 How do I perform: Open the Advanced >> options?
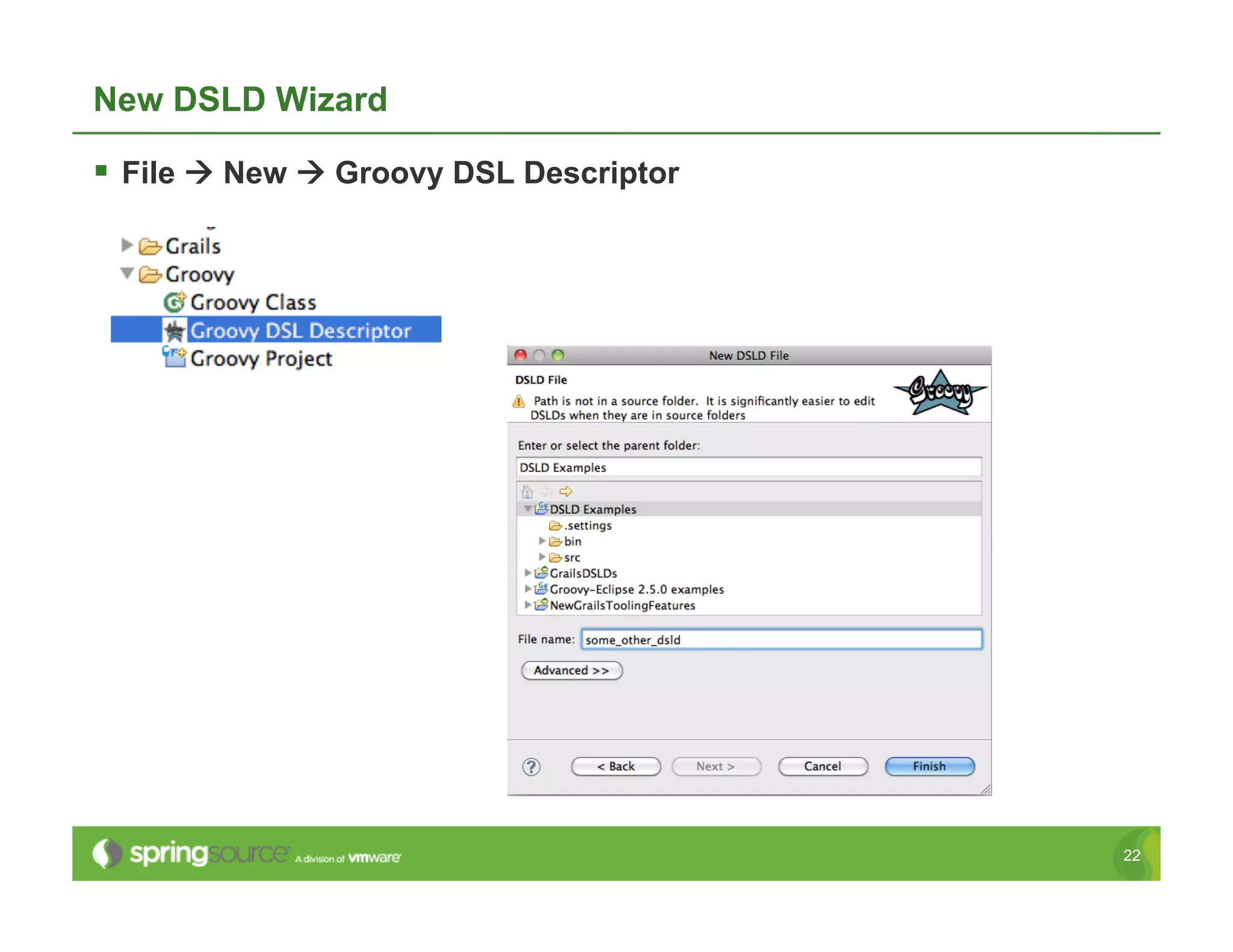pyautogui.click(x=571, y=670)
